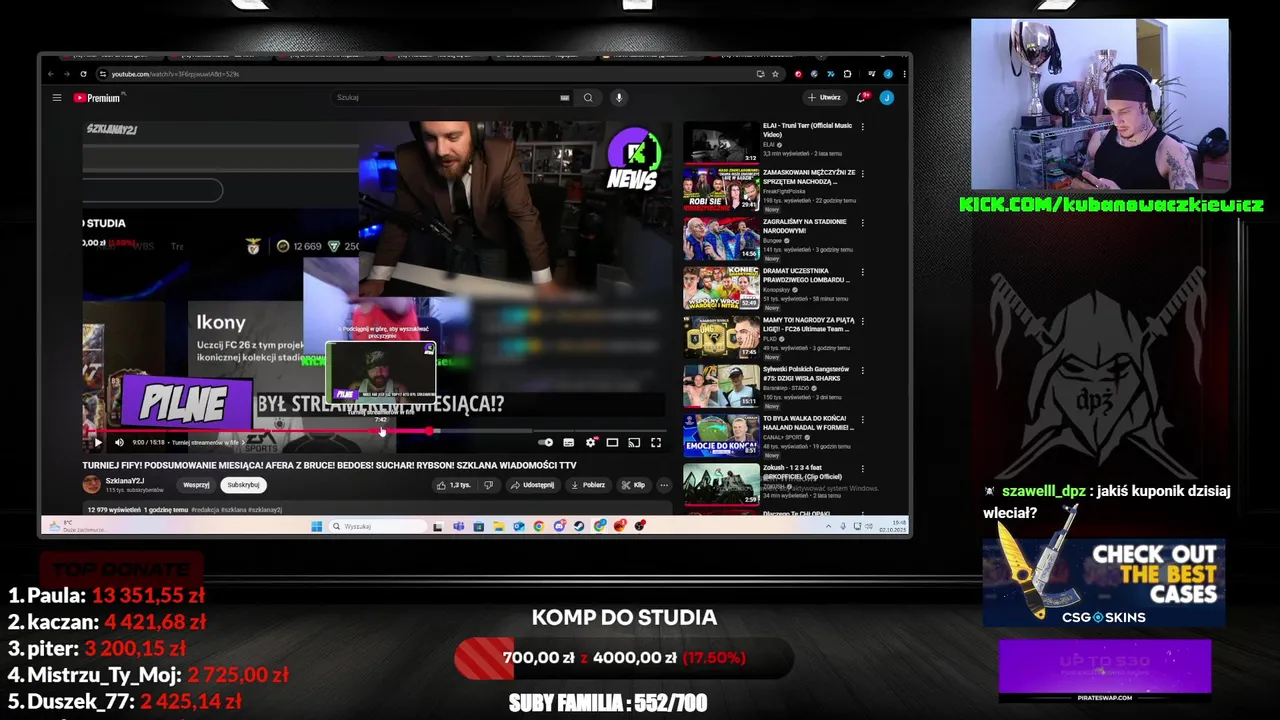Image resolution: width=1280 pixels, height=720 pixels.
Task: Click the PirateSwap purple banner
Action: [1105, 672]
